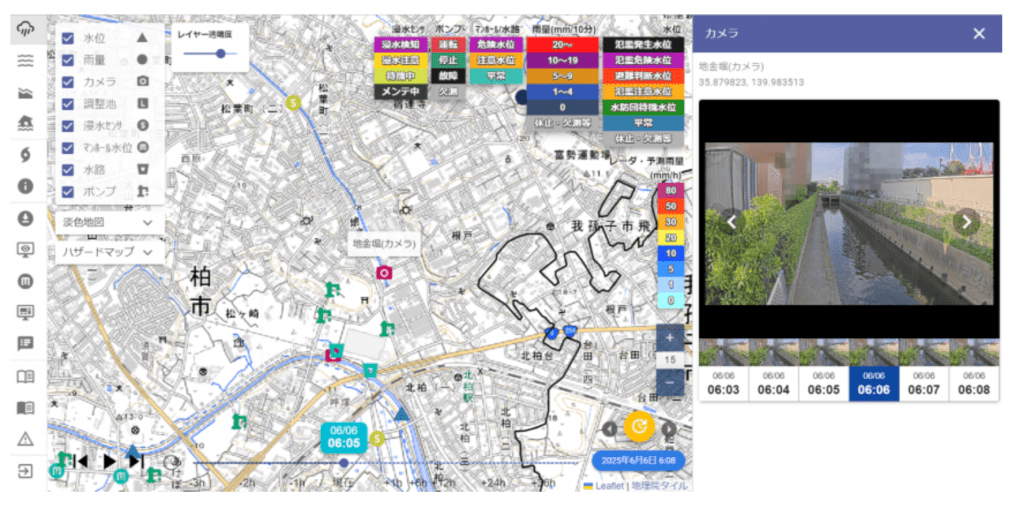1023x520 pixels.
Task: Click the pink camera marker on map
Action: point(383,272)
